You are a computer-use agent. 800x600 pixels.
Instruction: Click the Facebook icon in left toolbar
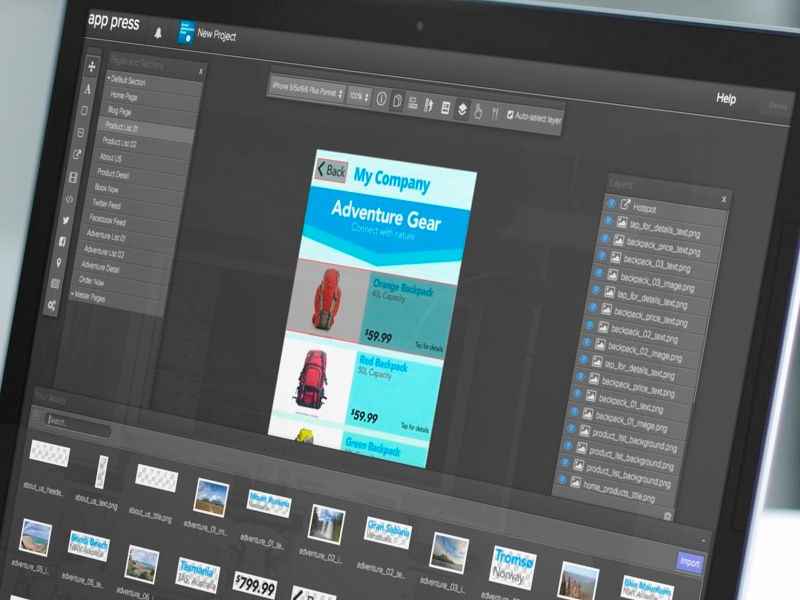pyautogui.click(x=63, y=241)
